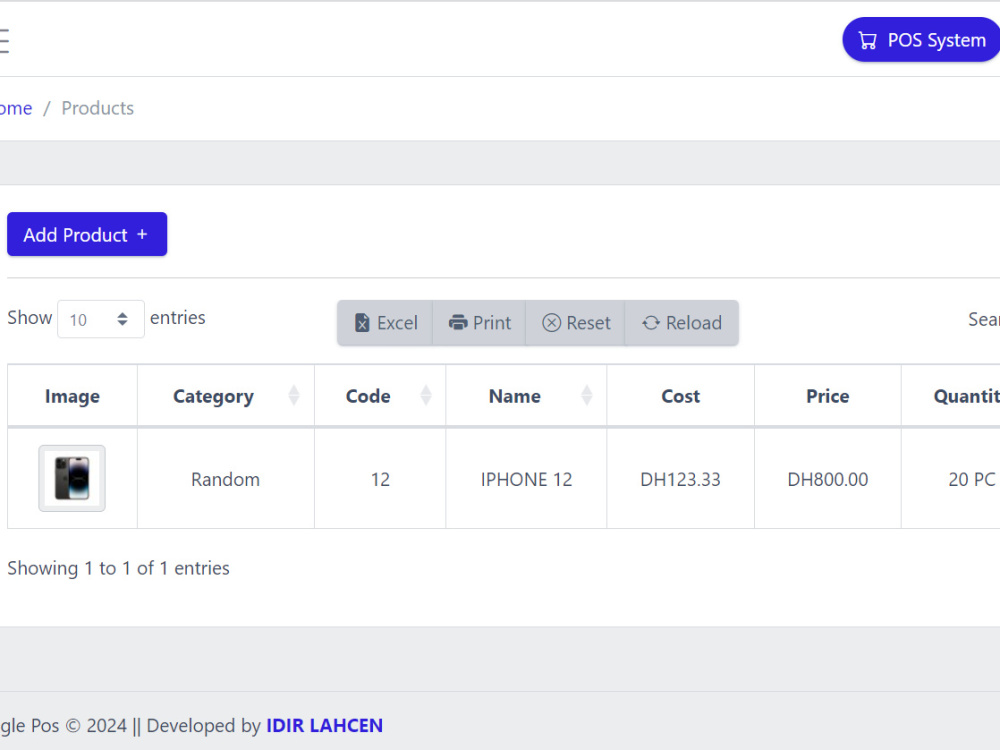Print the products table
1000x750 pixels.
[x=479, y=323]
